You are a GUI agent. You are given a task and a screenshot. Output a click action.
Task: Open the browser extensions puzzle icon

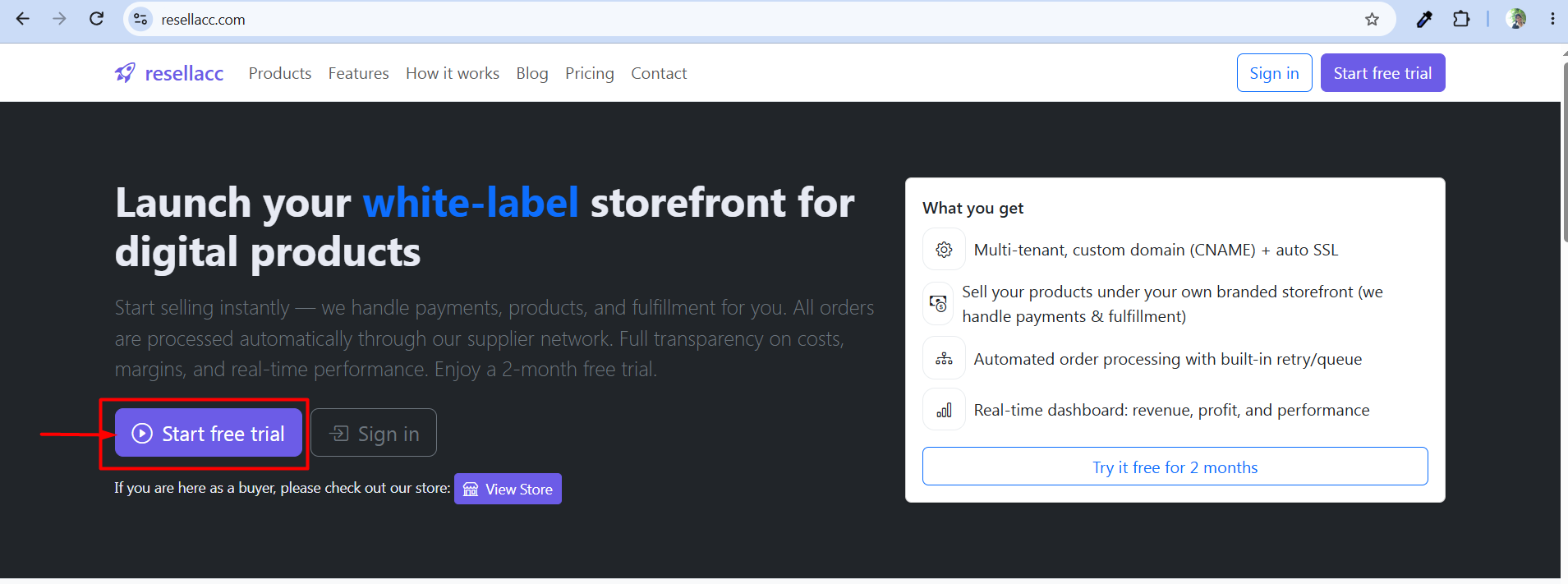[1461, 19]
